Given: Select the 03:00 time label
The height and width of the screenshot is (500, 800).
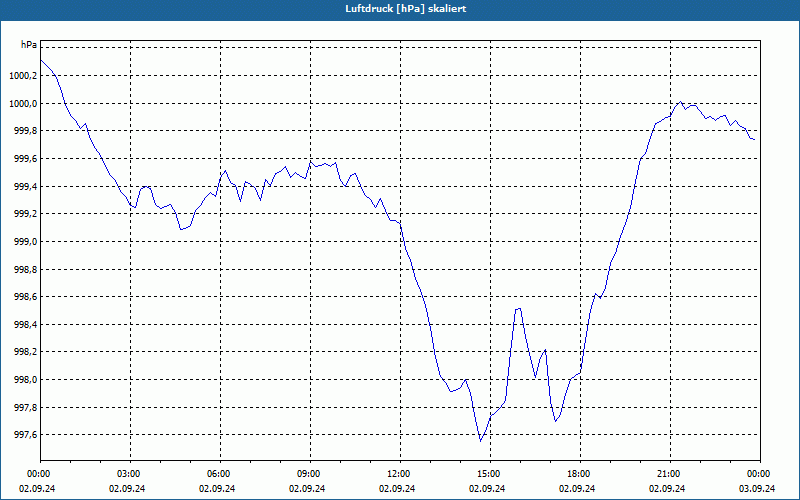Looking at the screenshot, I should tap(128, 474).
